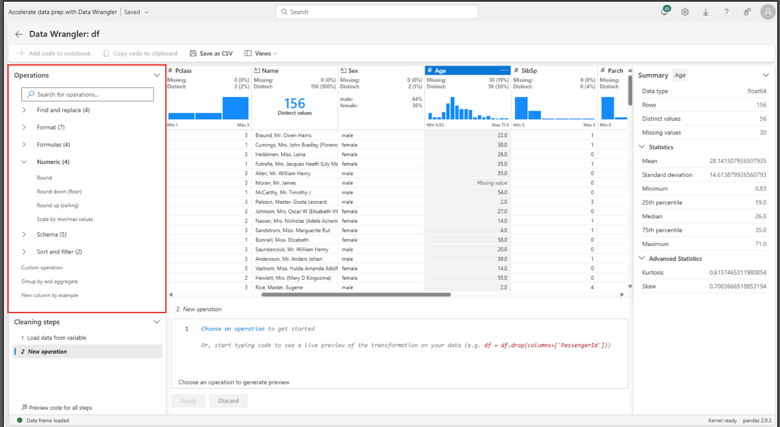
Task: Click the horizontal scrollbar under data grid
Action: [x=356, y=295]
